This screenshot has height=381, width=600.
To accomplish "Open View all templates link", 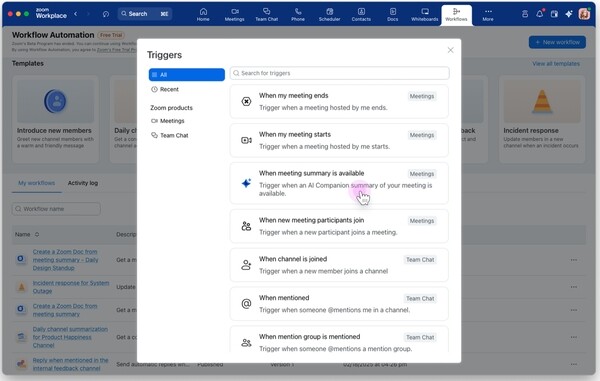I will click(556, 64).
